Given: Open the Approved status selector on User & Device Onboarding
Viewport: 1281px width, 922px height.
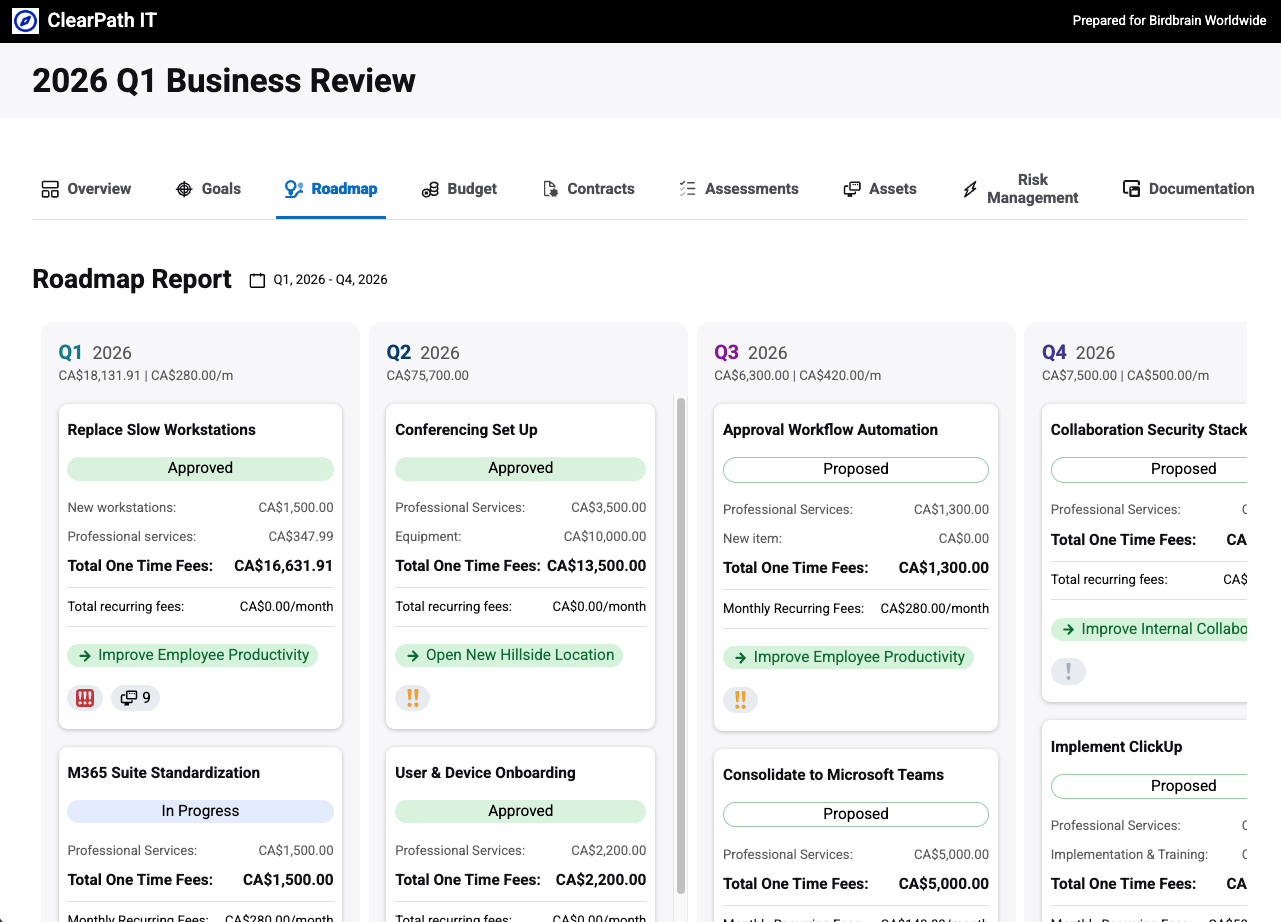Looking at the screenshot, I should [520, 810].
